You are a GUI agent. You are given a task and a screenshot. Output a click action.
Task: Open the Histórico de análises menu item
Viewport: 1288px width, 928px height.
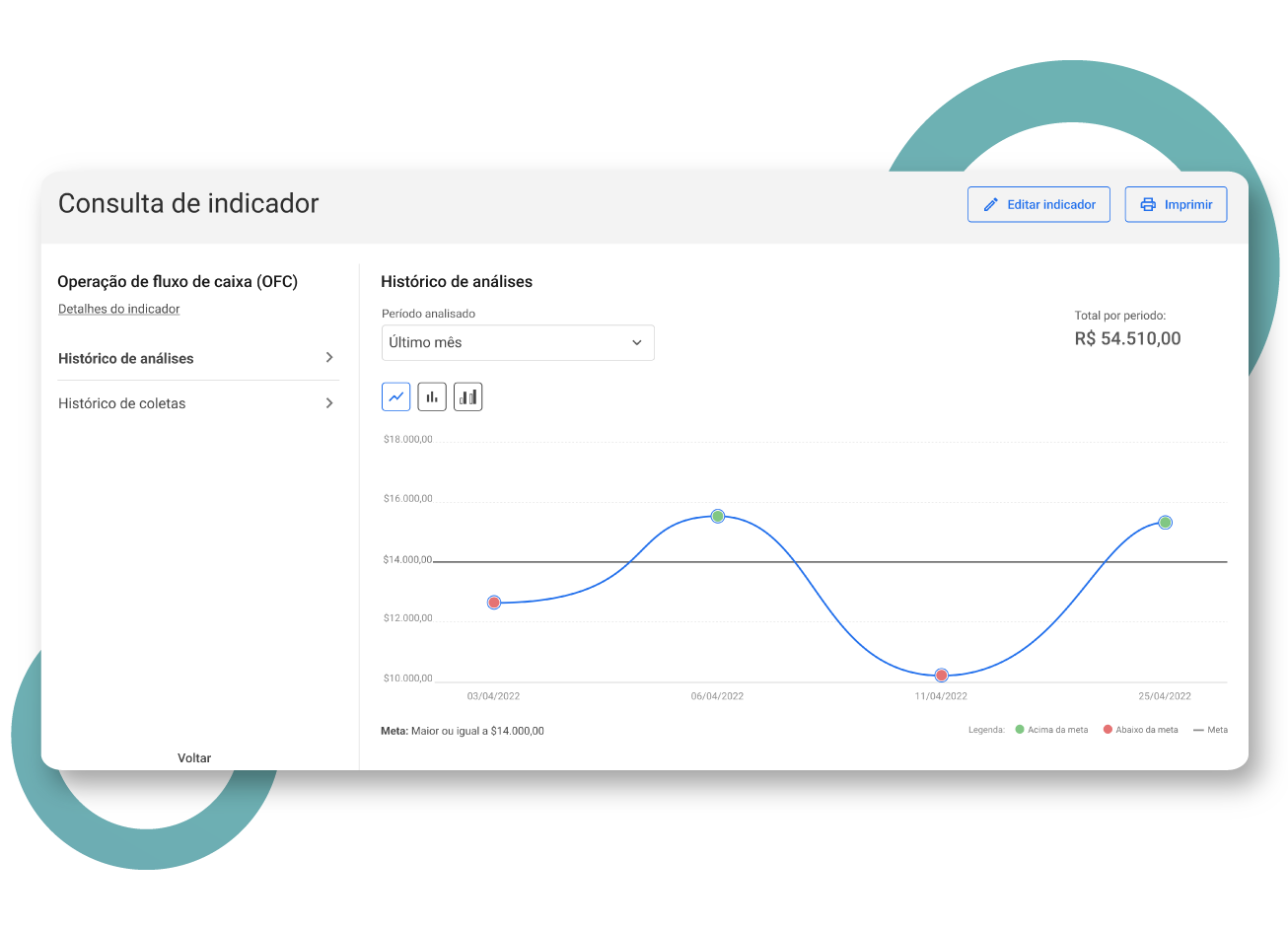(197, 358)
